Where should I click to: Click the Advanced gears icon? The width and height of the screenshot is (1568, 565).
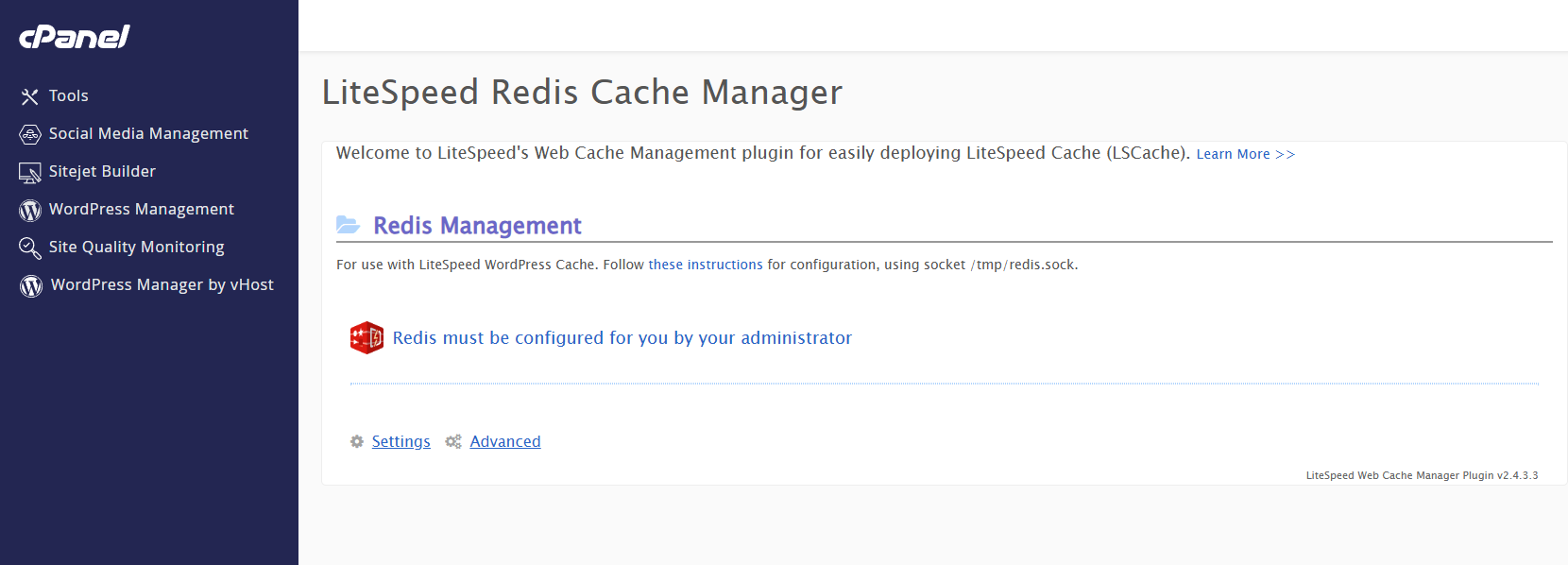tap(453, 441)
